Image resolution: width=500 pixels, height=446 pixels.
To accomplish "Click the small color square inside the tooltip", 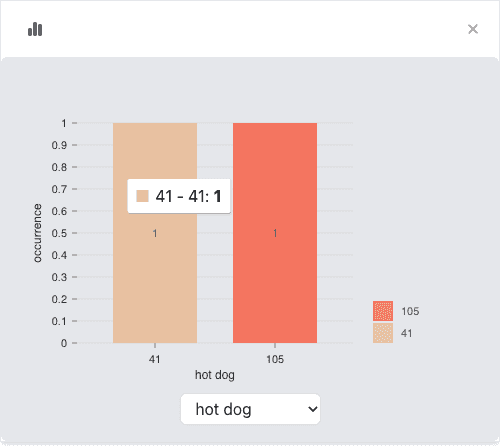I will [142, 196].
